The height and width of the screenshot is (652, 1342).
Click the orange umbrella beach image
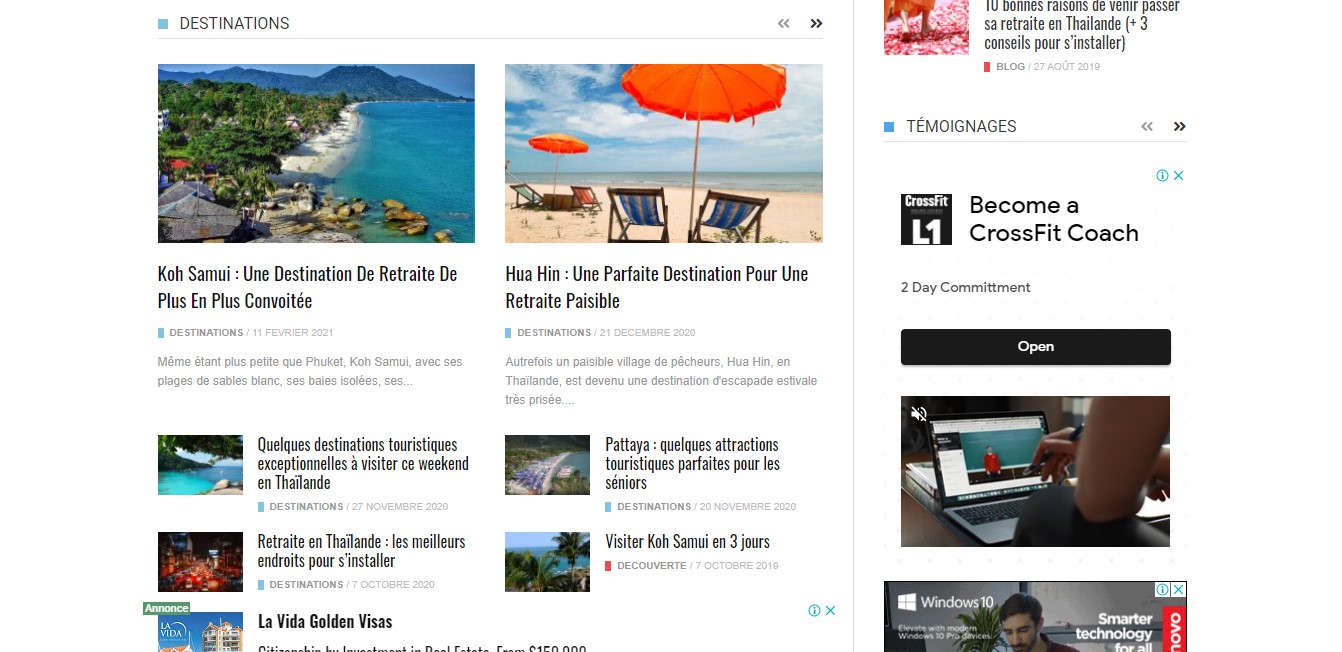click(663, 153)
